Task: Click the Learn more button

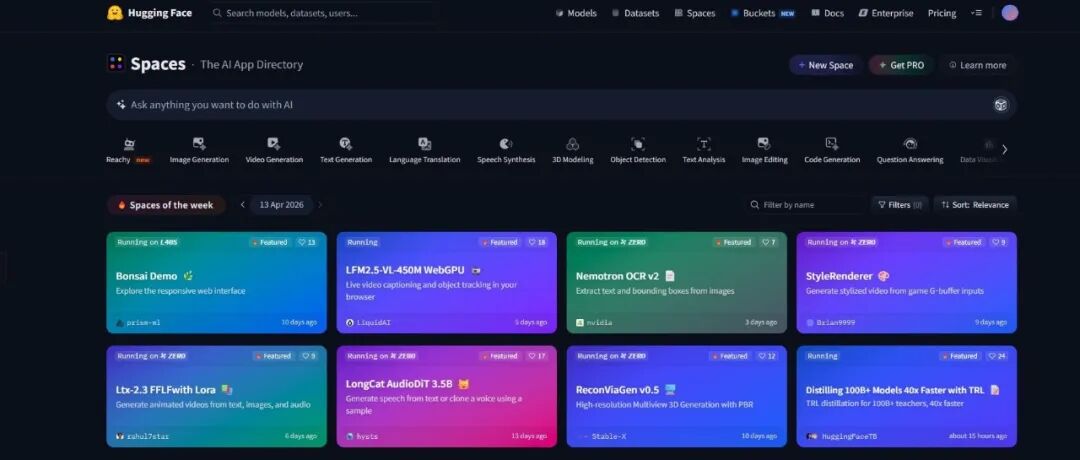Action: [977, 65]
